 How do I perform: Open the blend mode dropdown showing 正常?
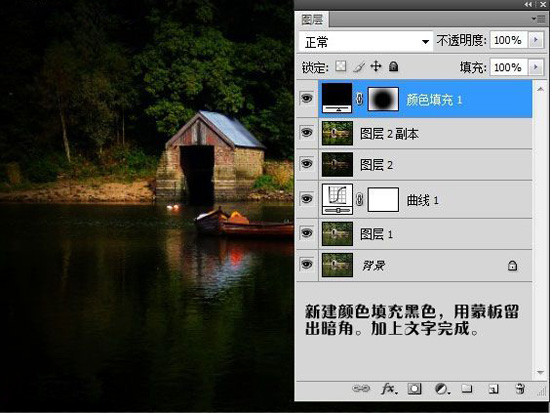pyautogui.click(x=366, y=42)
